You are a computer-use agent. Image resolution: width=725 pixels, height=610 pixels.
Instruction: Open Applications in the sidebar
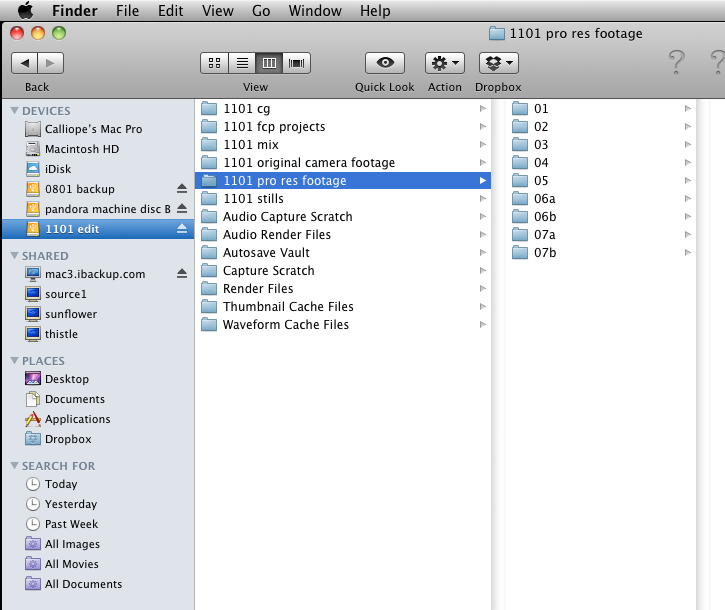click(77, 419)
